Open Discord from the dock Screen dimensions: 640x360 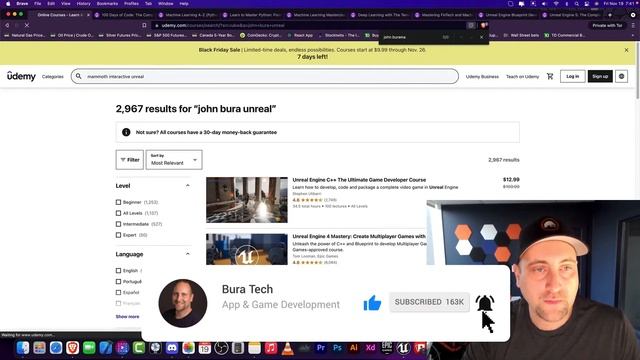172,348
